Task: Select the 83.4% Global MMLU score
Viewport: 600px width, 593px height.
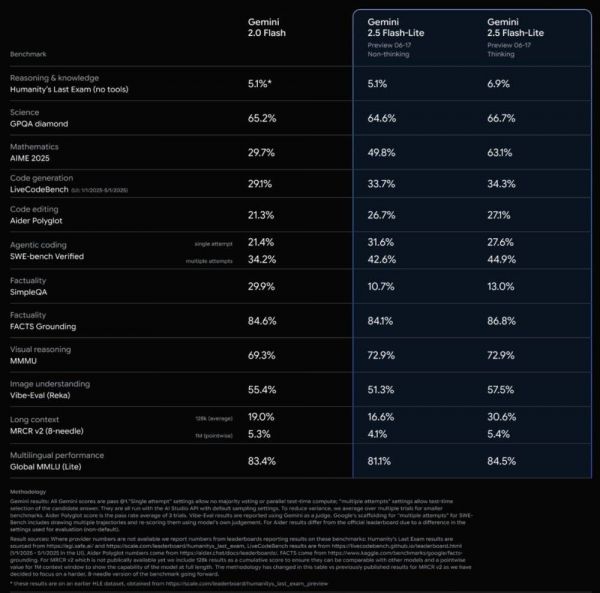Action: [264, 460]
